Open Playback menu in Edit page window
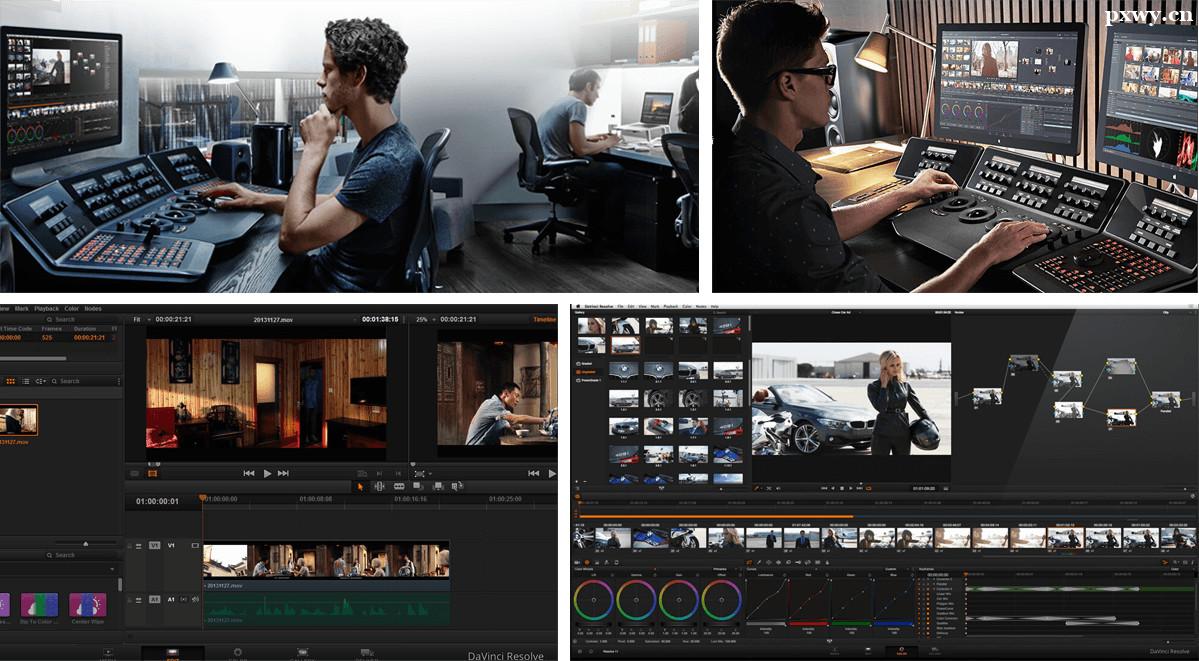This screenshot has height=661, width=1199. [x=47, y=308]
